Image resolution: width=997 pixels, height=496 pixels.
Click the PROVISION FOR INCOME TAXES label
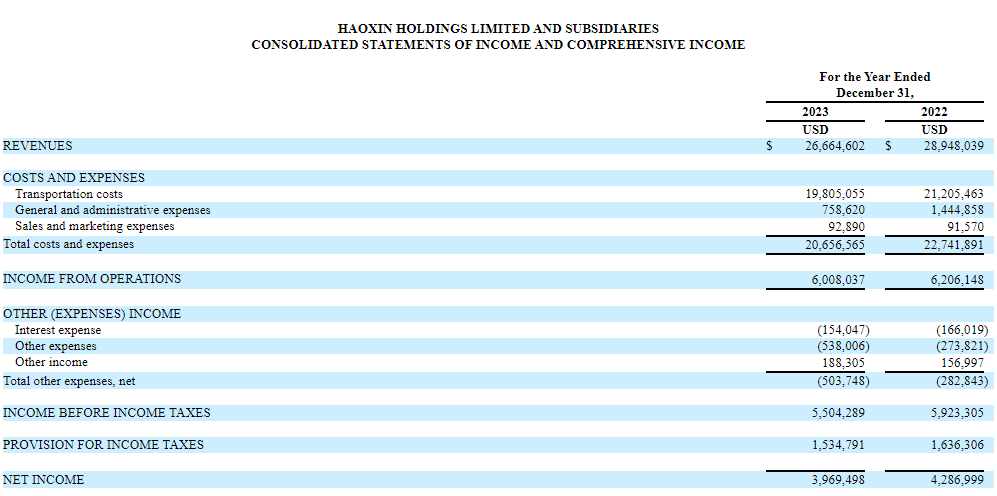point(103,444)
